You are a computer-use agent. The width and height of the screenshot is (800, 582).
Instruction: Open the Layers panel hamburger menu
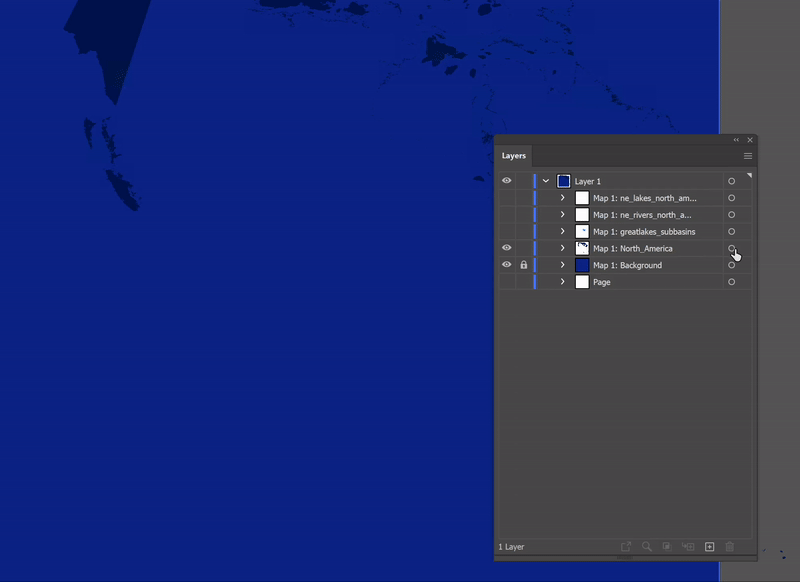click(747, 156)
